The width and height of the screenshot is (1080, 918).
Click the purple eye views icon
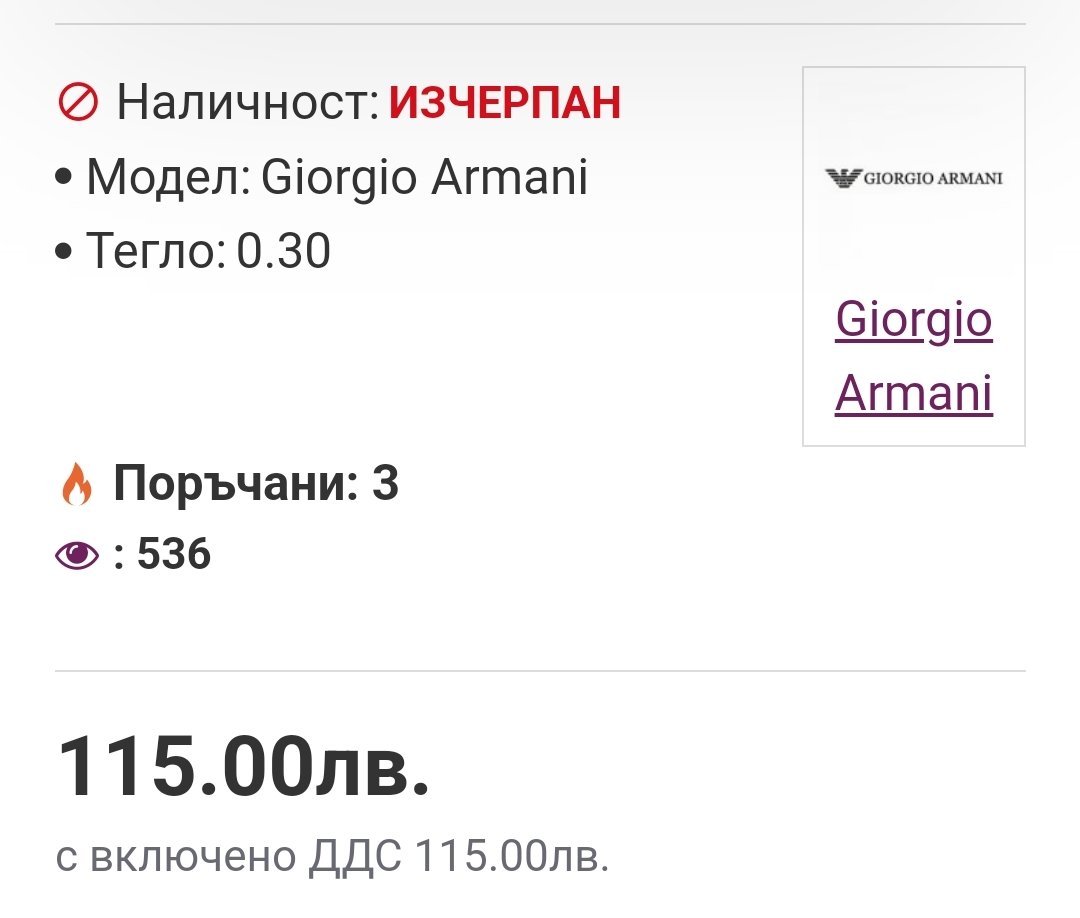pyautogui.click(x=77, y=554)
